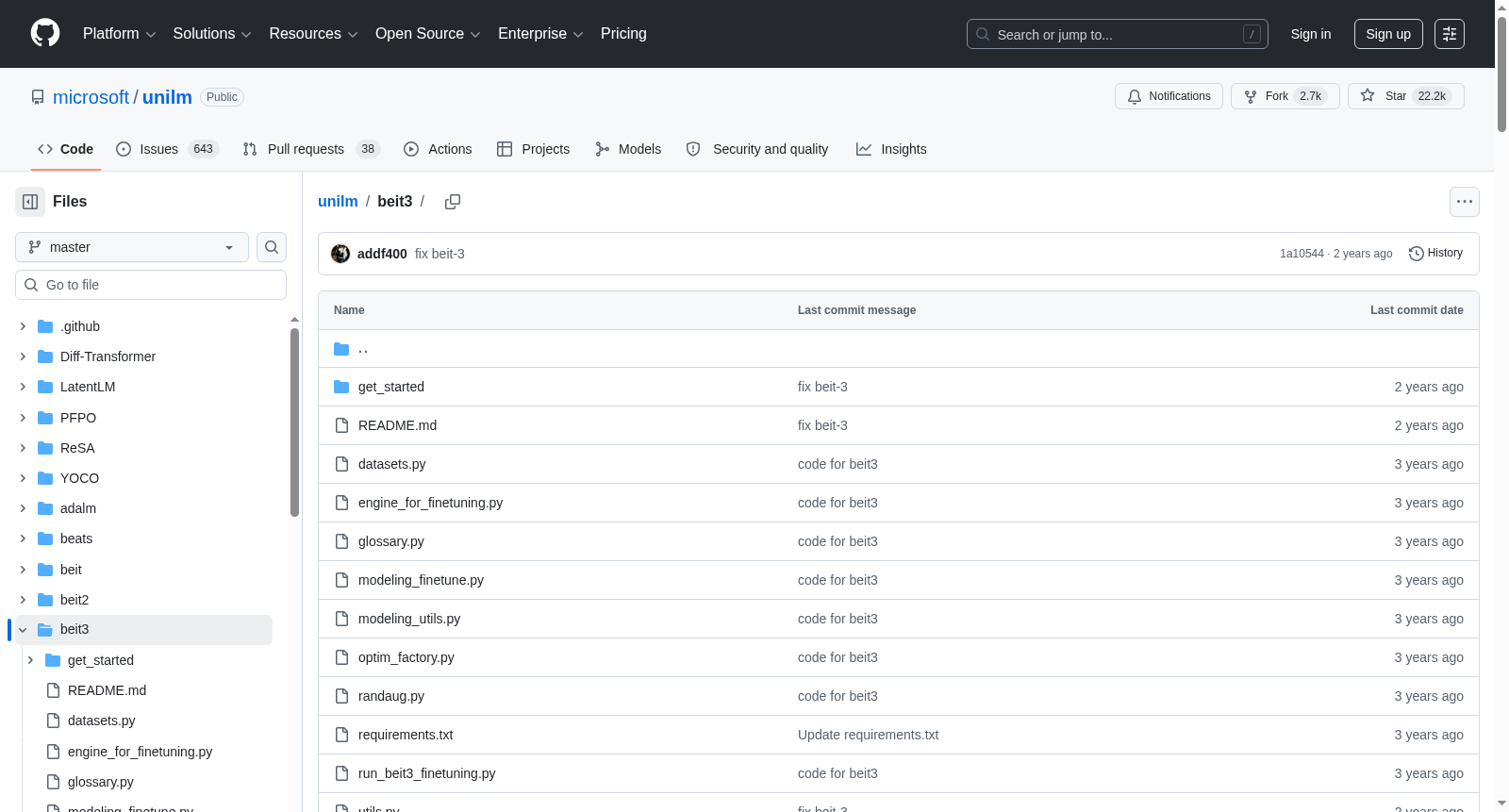1509x812 pixels.
Task: Click the GitHub logo icon
Action: (x=45, y=33)
